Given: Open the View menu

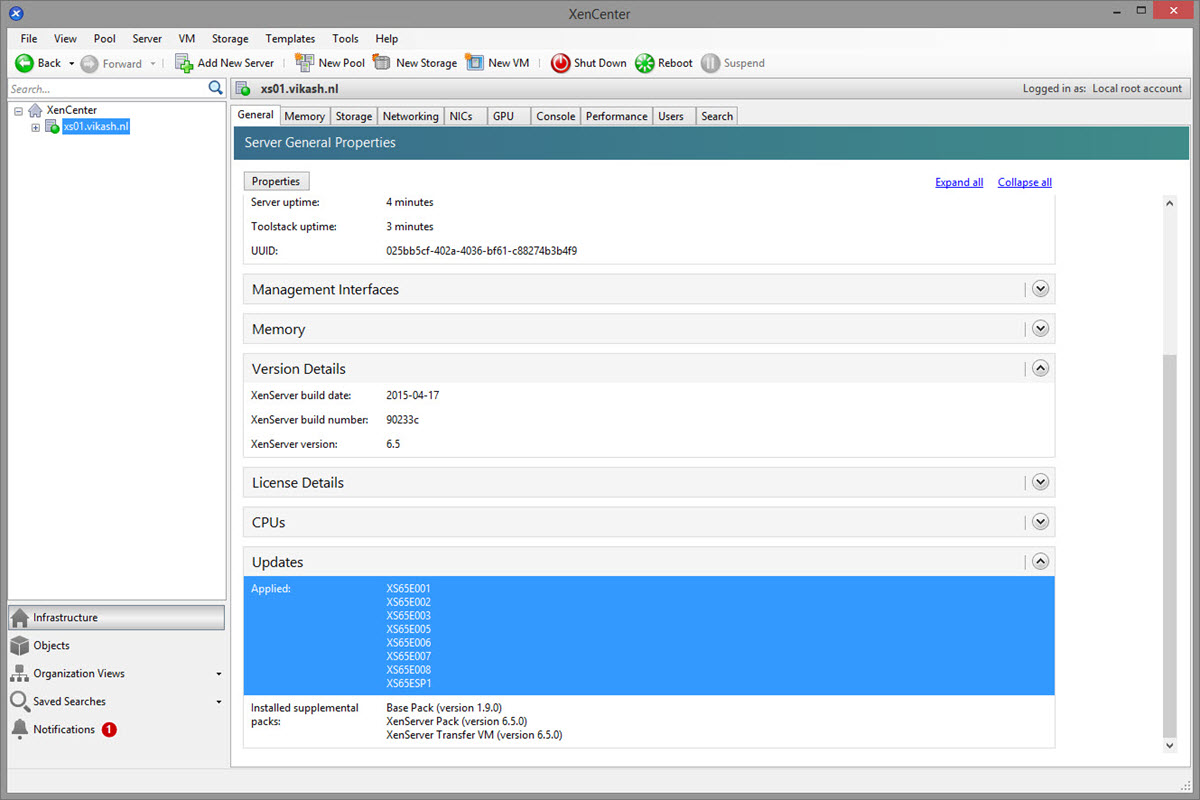Looking at the screenshot, I should point(65,39).
